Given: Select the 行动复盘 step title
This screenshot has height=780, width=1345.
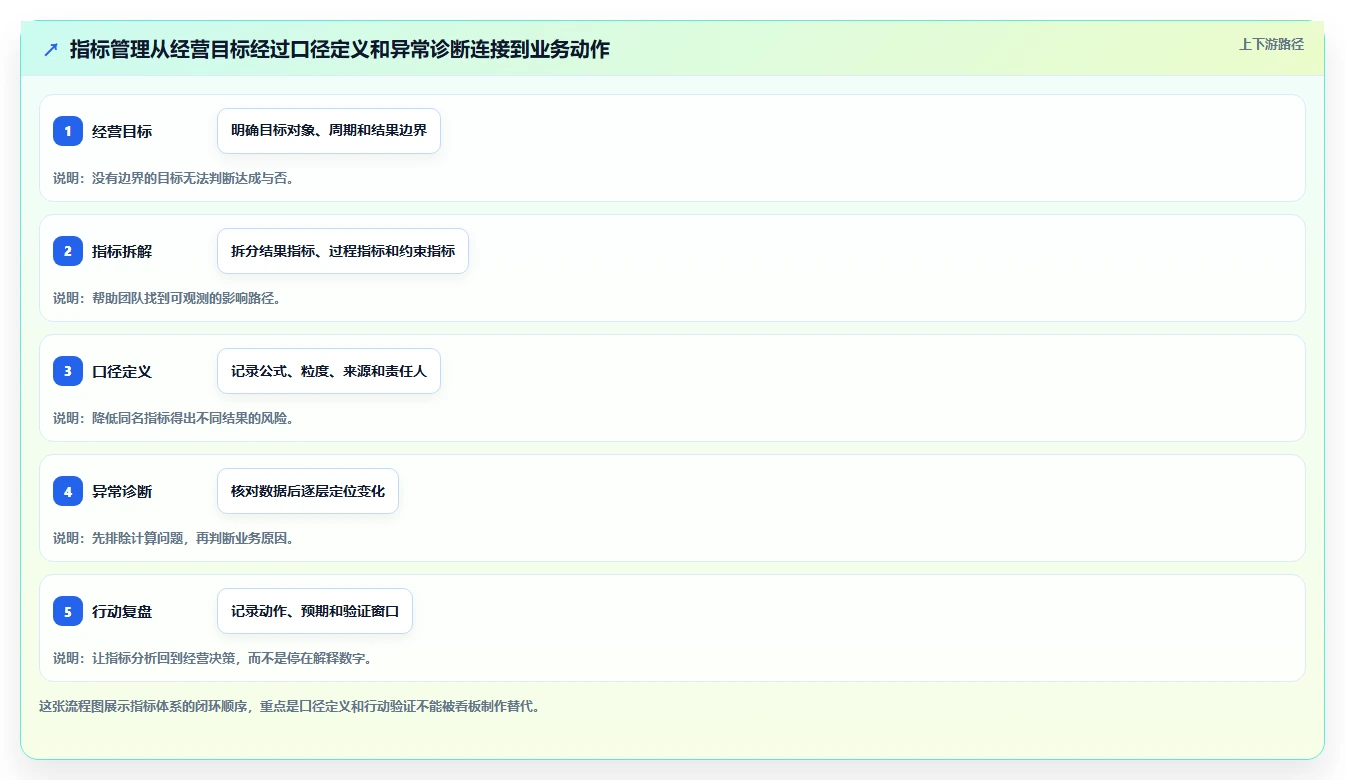Looking at the screenshot, I should [122, 611].
